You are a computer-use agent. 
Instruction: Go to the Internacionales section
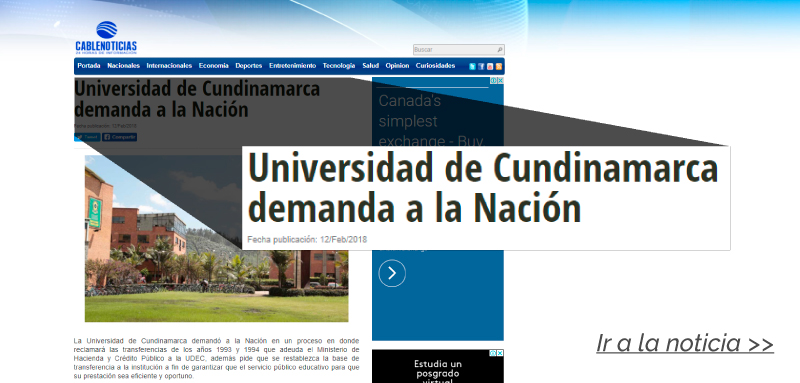coord(169,66)
